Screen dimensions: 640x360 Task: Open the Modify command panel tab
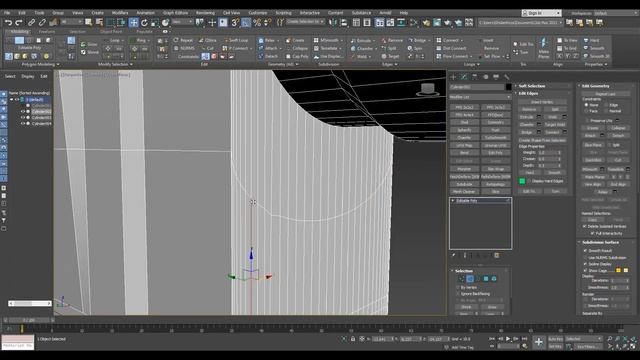(x=464, y=77)
